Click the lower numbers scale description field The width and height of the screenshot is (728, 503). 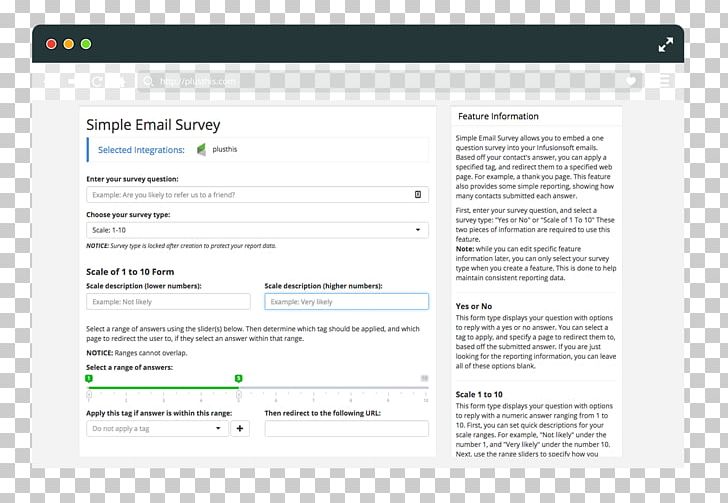click(x=168, y=301)
